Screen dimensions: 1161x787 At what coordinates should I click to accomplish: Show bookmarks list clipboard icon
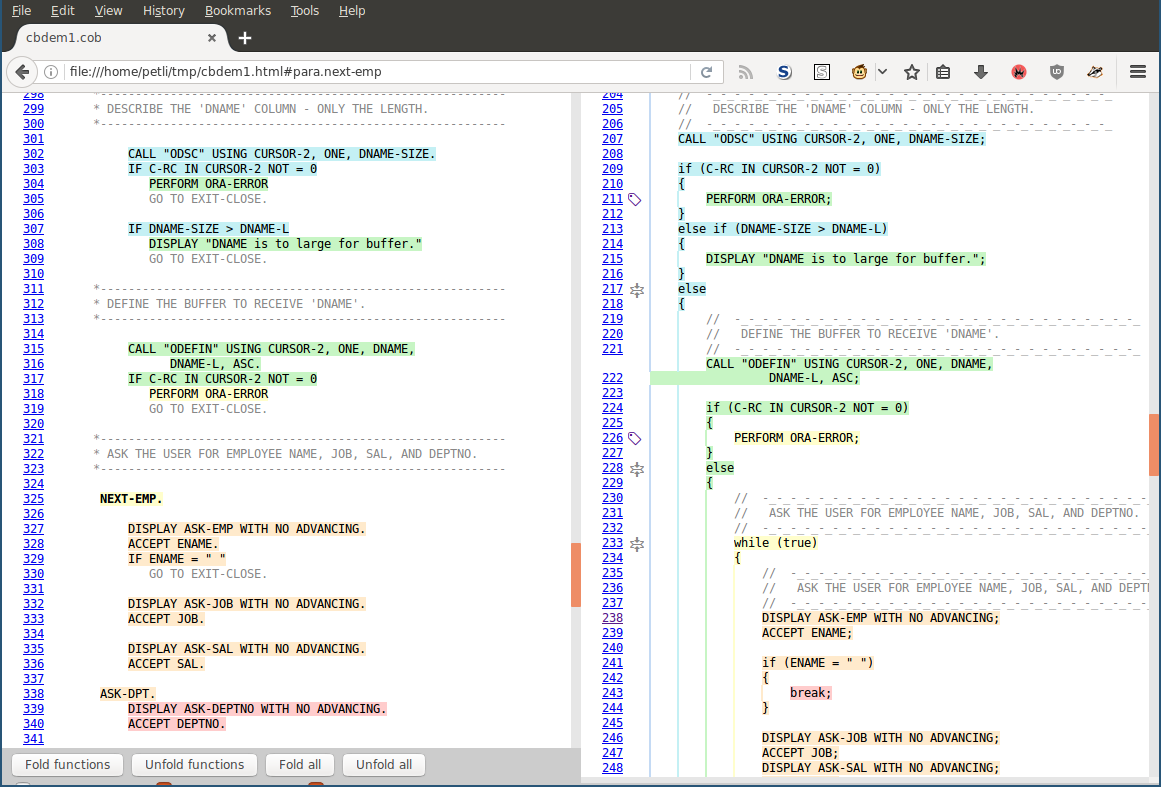tap(943, 72)
